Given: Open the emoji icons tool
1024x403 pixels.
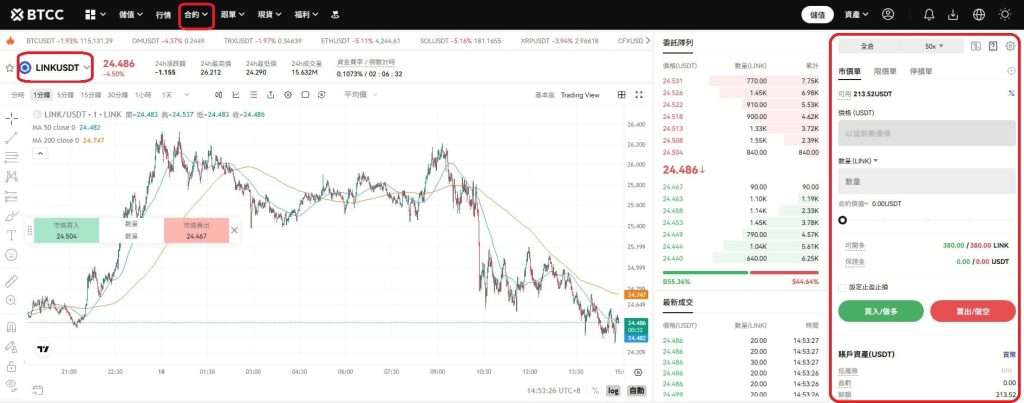Looking at the screenshot, I should [12, 255].
